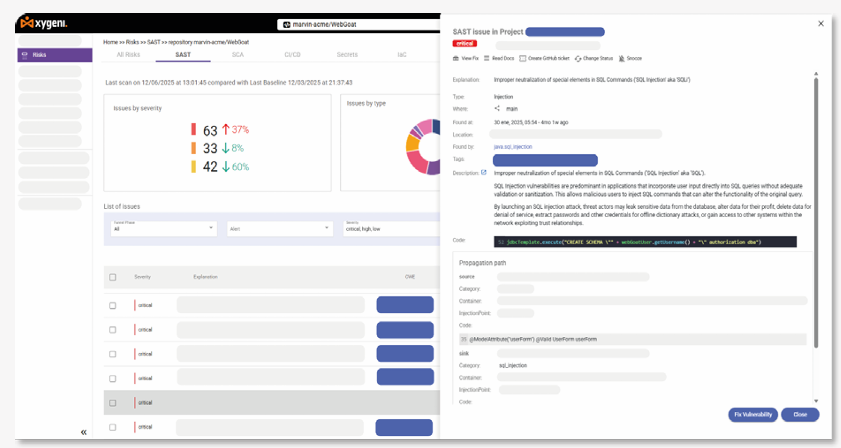Create GitHub ticket for the issue
The image size is (841, 448).
pyautogui.click(x=545, y=59)
